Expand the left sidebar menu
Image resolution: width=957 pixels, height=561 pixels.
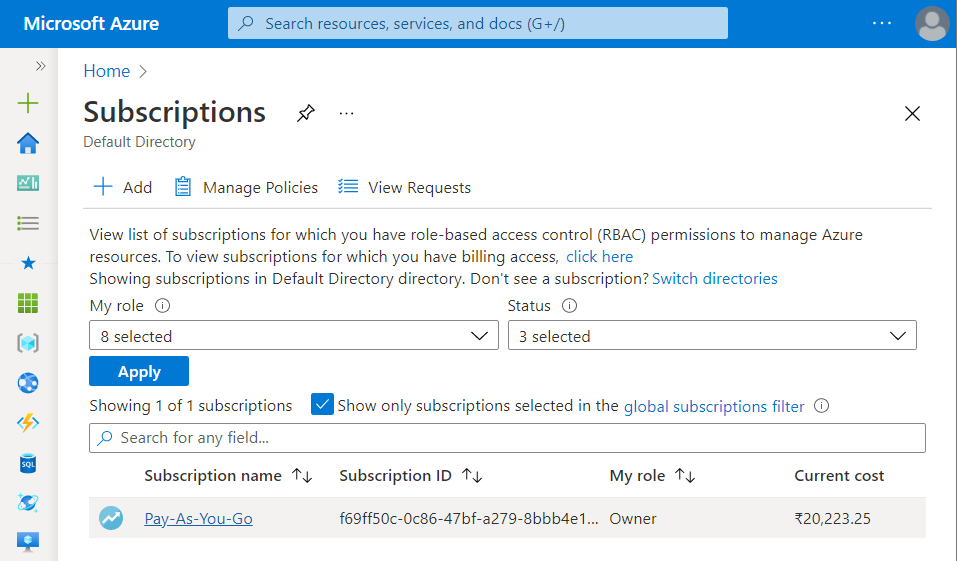coord(41,66)
